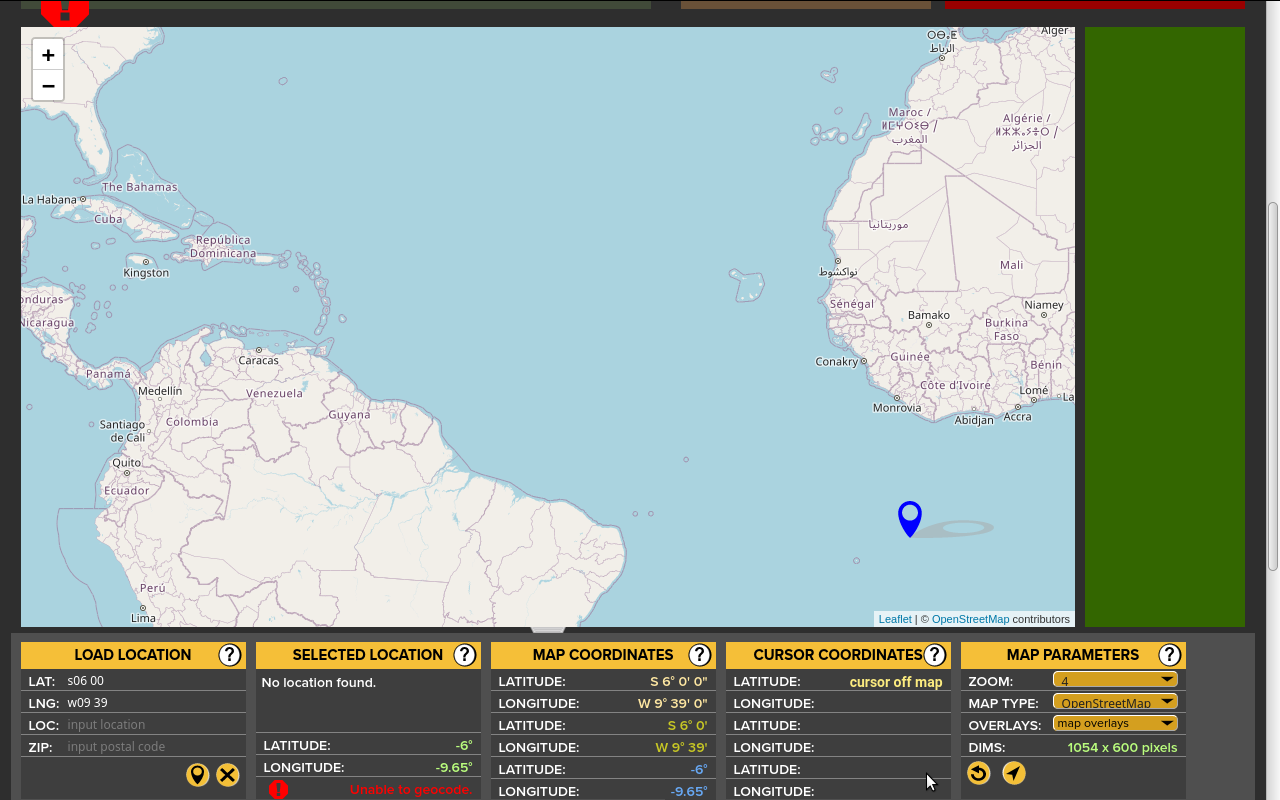The width and height of the screenshot is (1280, 800).
Task: Click the LNG input field
Action: coord(154,703)
